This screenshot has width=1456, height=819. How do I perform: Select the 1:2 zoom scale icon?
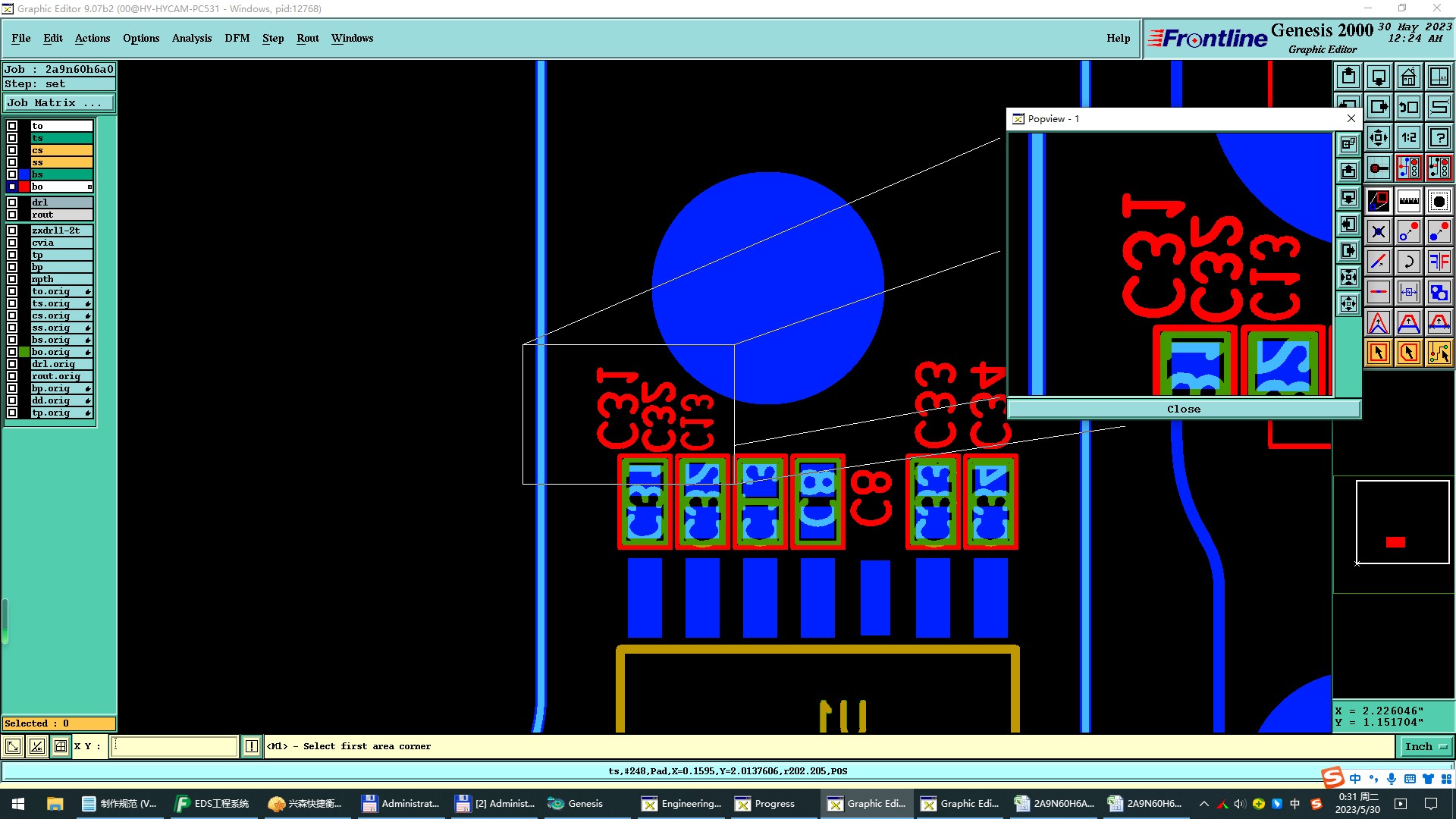pos(1408,137)
